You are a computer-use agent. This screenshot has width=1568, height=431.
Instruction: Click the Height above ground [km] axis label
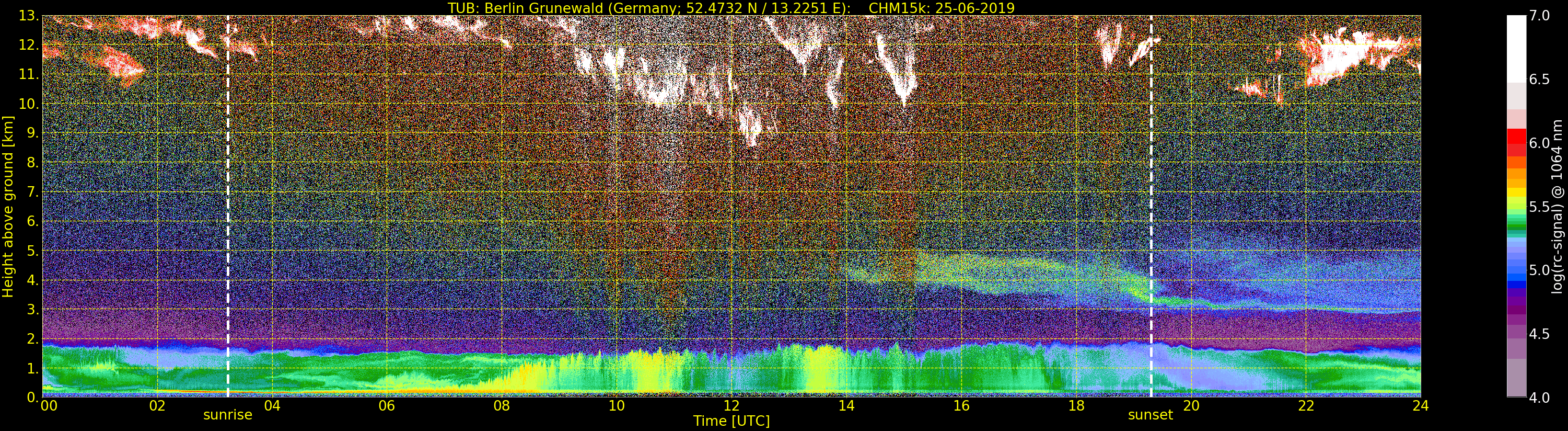pyautogui.click(x=8, y=206)
